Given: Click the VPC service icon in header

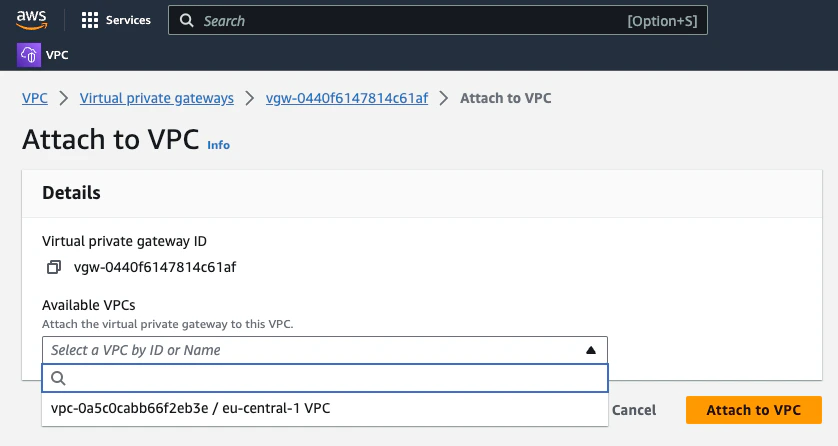Looking at the screenshot, I should pos(29,55).
